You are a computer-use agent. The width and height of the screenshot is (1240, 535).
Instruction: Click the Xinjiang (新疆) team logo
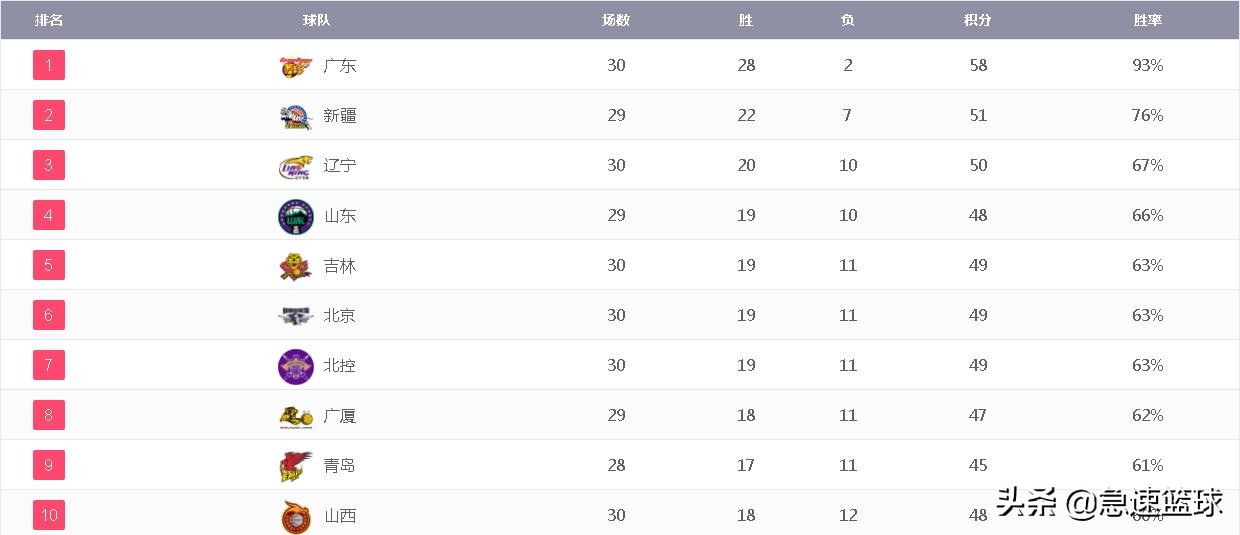click(x=295, y=116)
